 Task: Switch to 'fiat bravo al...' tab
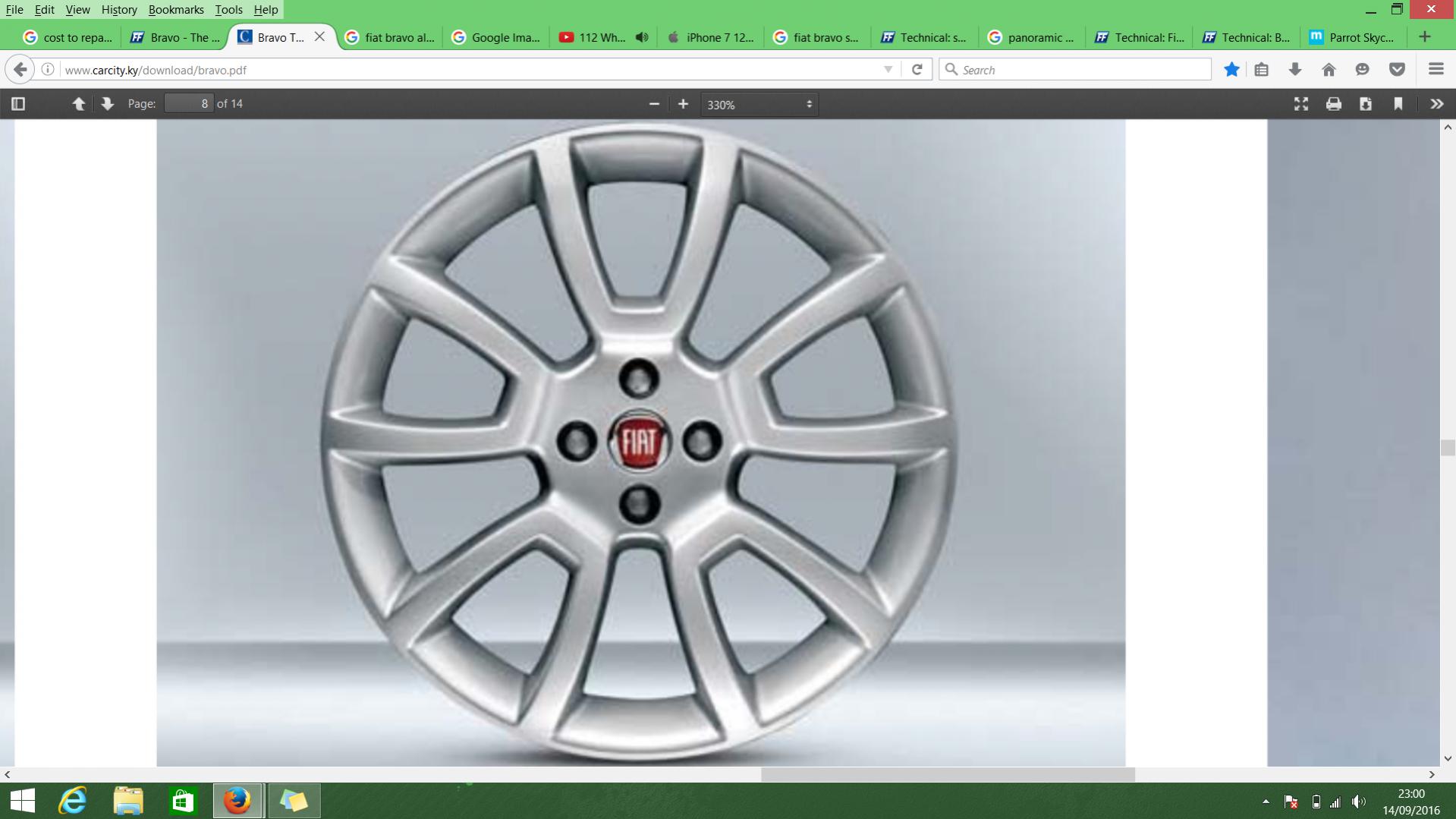click(390, 37)
